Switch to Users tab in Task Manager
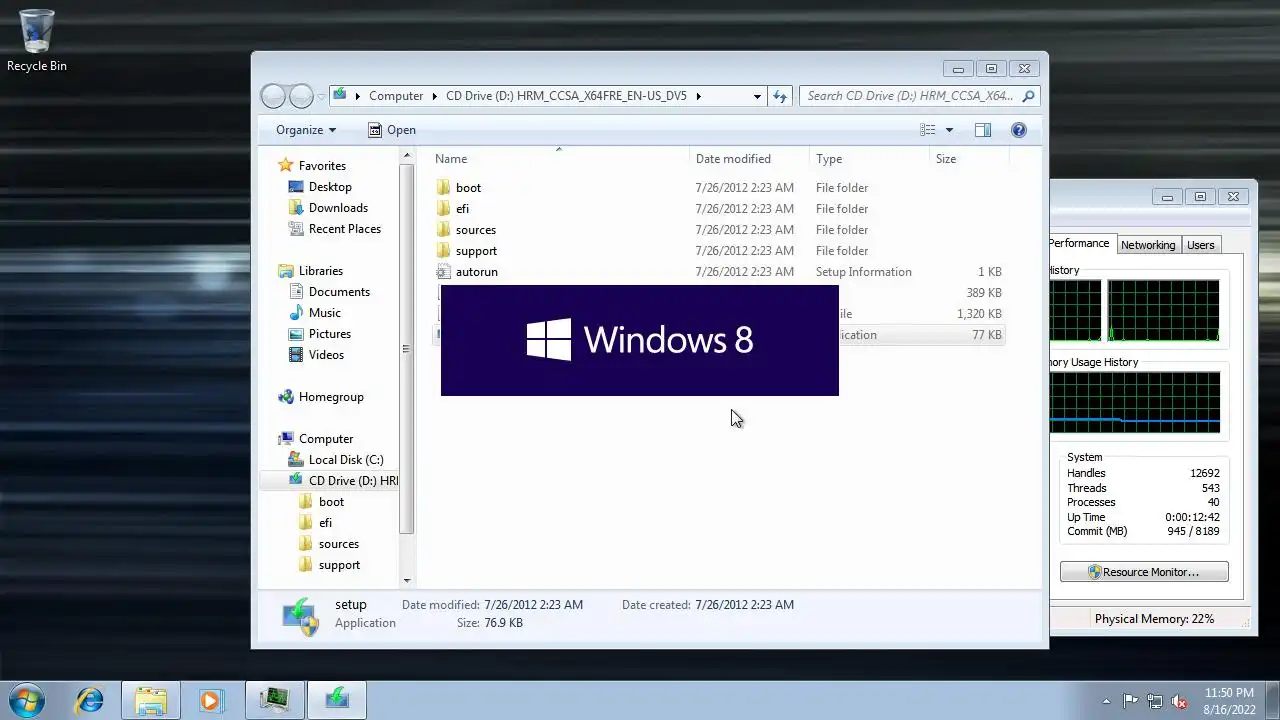Image resolution: width=1280 pixels, height=720 pixels. (1200, 245)
